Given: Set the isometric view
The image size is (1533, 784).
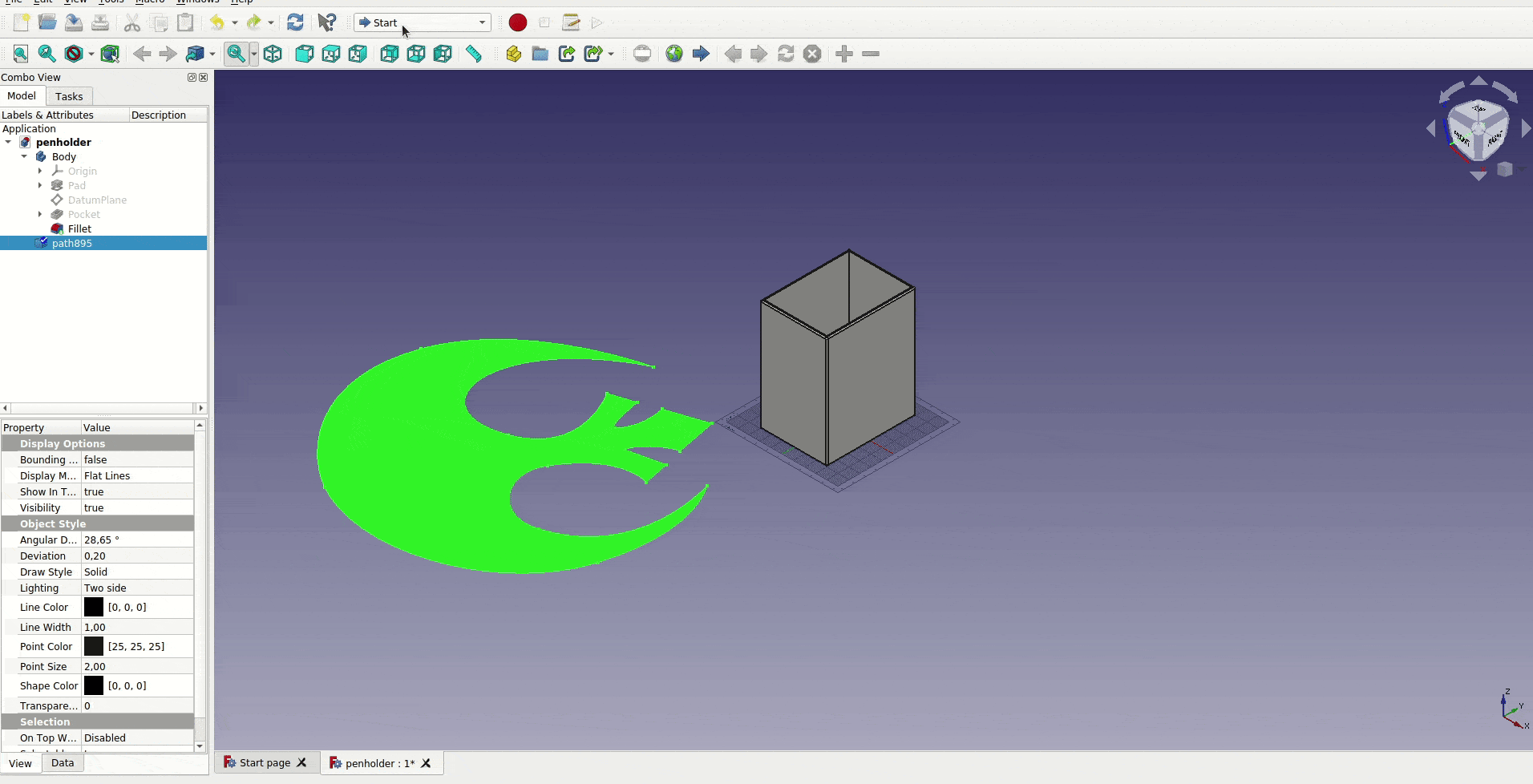Looking at the screenshot, I should pos(273,54).
